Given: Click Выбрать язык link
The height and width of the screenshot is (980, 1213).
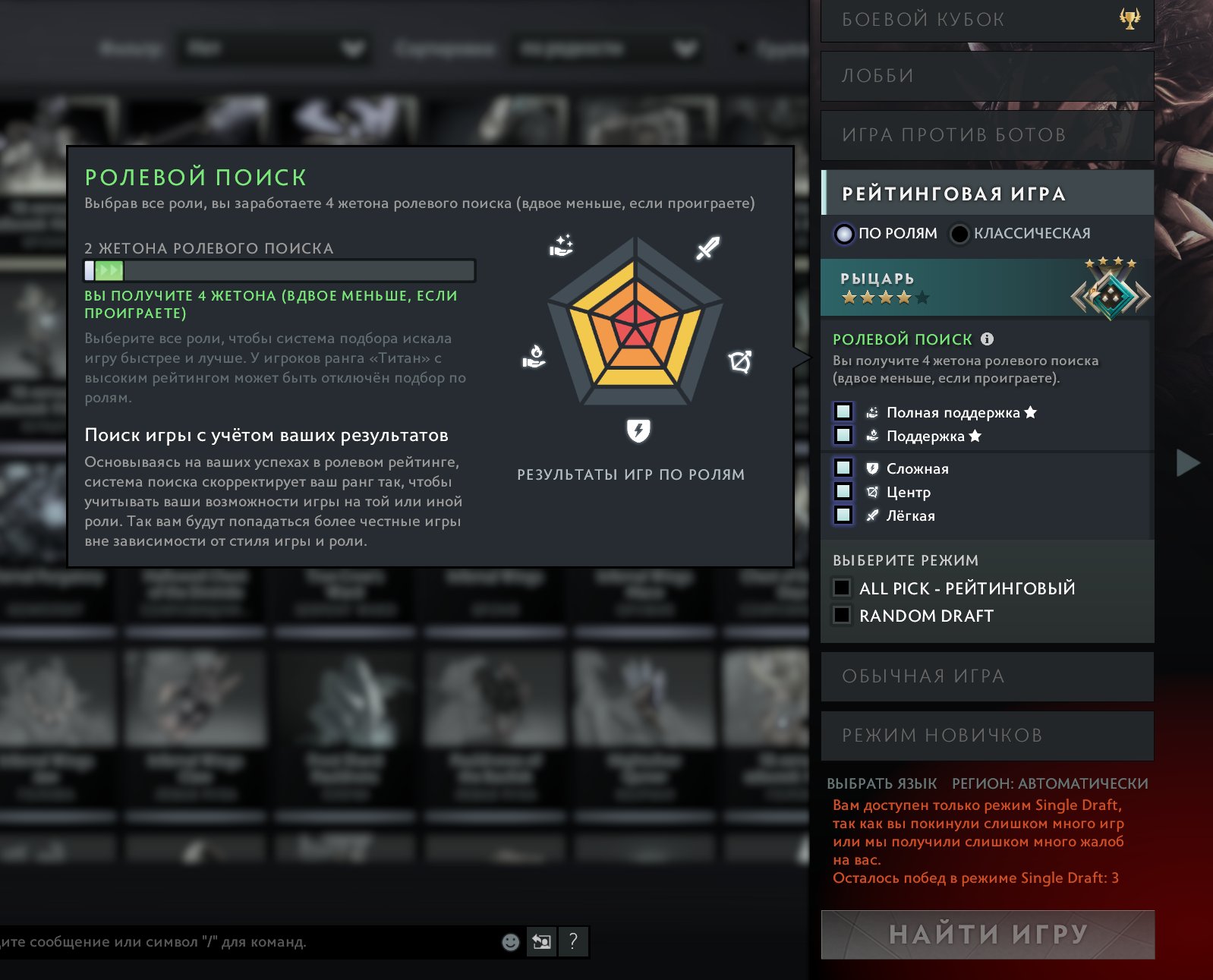Looking at the screenshot, I should click(x=882, y=783).
